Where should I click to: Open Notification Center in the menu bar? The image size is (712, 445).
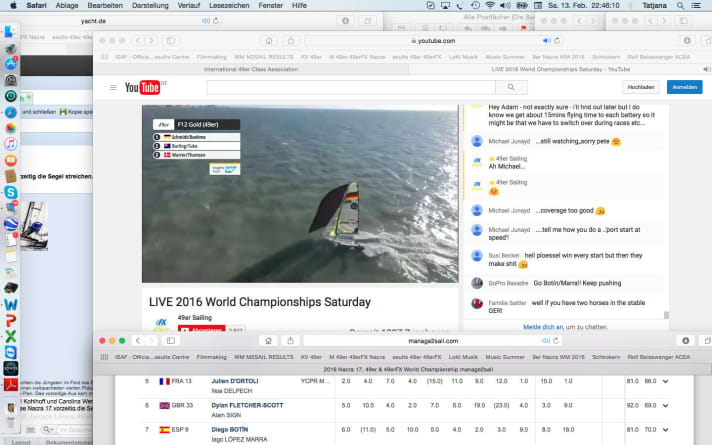(x=696, y=5)
